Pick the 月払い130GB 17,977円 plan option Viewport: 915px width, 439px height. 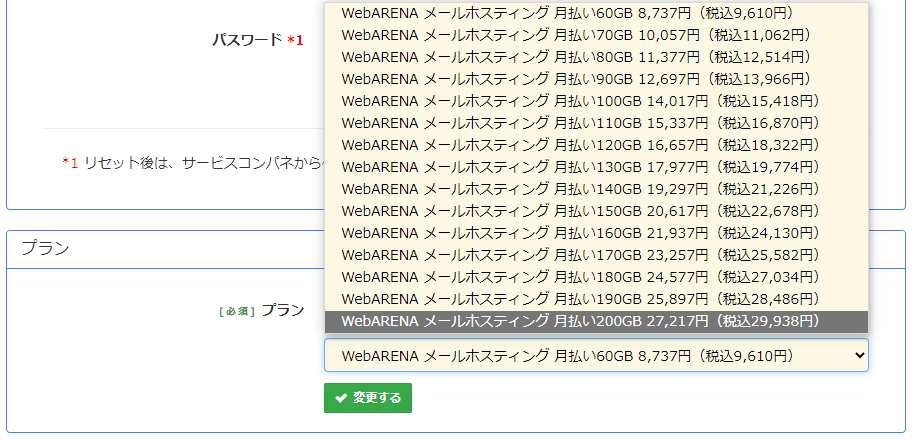[596, 167]
